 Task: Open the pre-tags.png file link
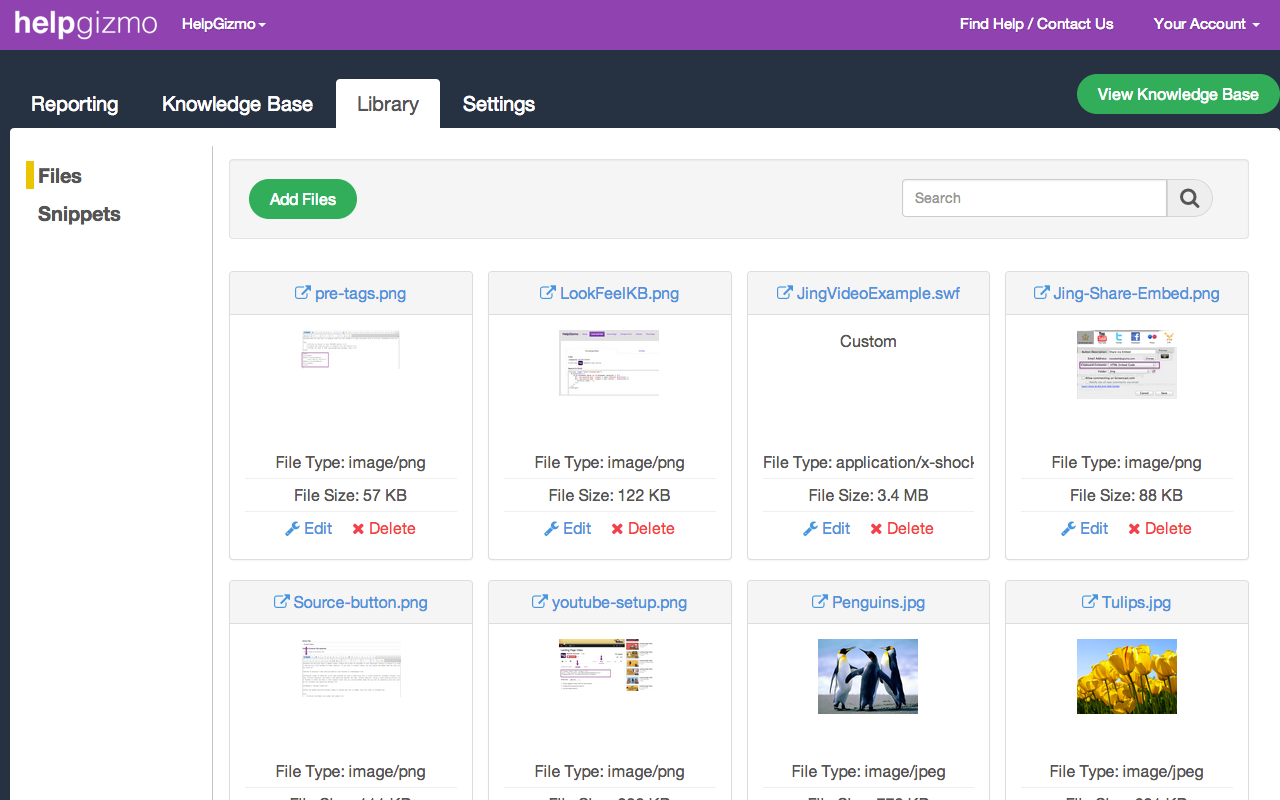(360, 293)
